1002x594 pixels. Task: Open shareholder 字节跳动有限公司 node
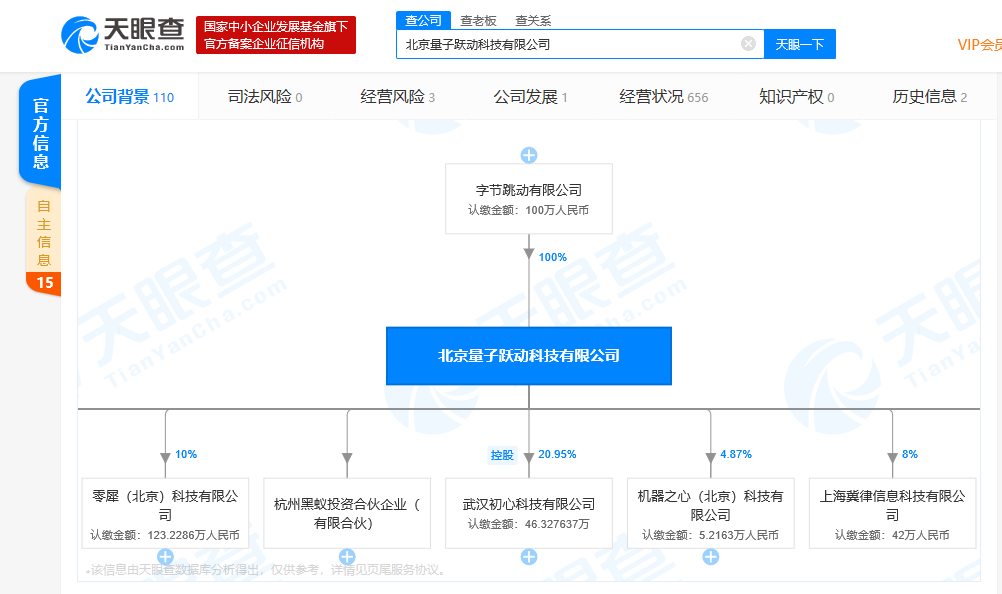(x=528, y=199)
